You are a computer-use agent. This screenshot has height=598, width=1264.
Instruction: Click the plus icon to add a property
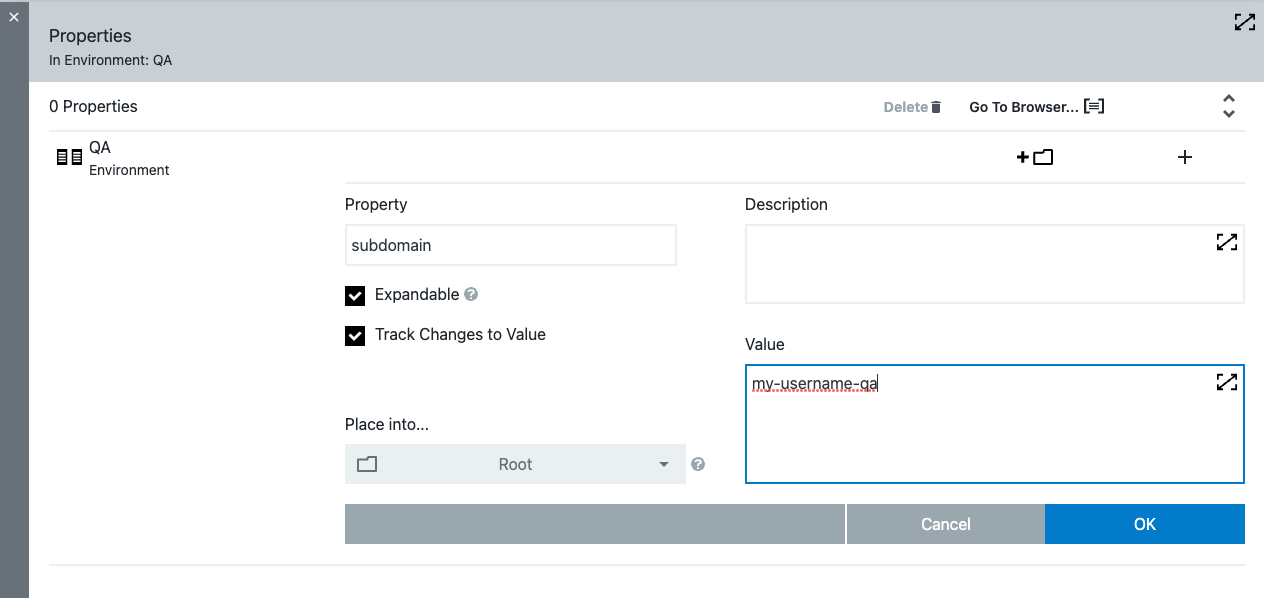1184,157
